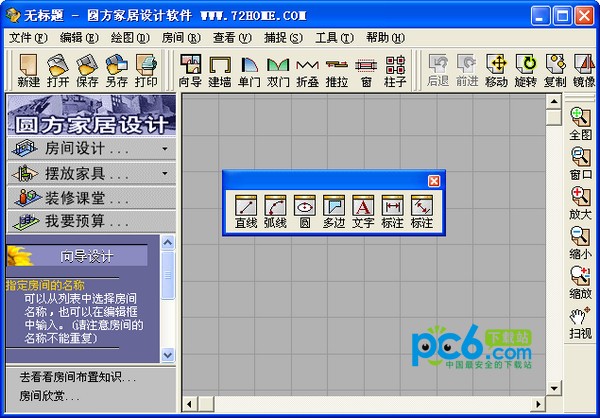The height and width of the screenshot is (418, 600).
Task: Click the help panel scroll-down arrow
Action: [168, 355]
